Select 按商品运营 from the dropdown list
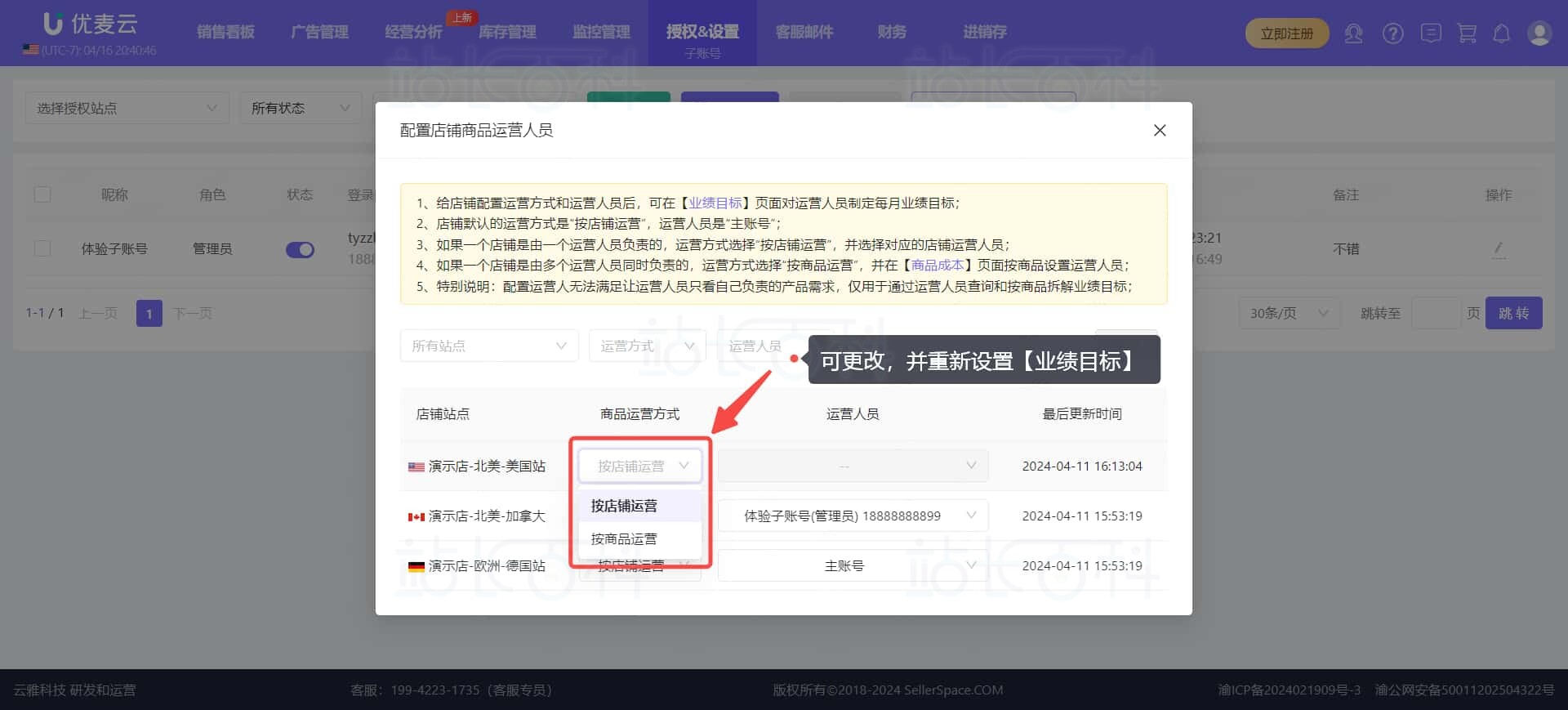Screen dimensions: 1568x710 click(x=624, y=538)
